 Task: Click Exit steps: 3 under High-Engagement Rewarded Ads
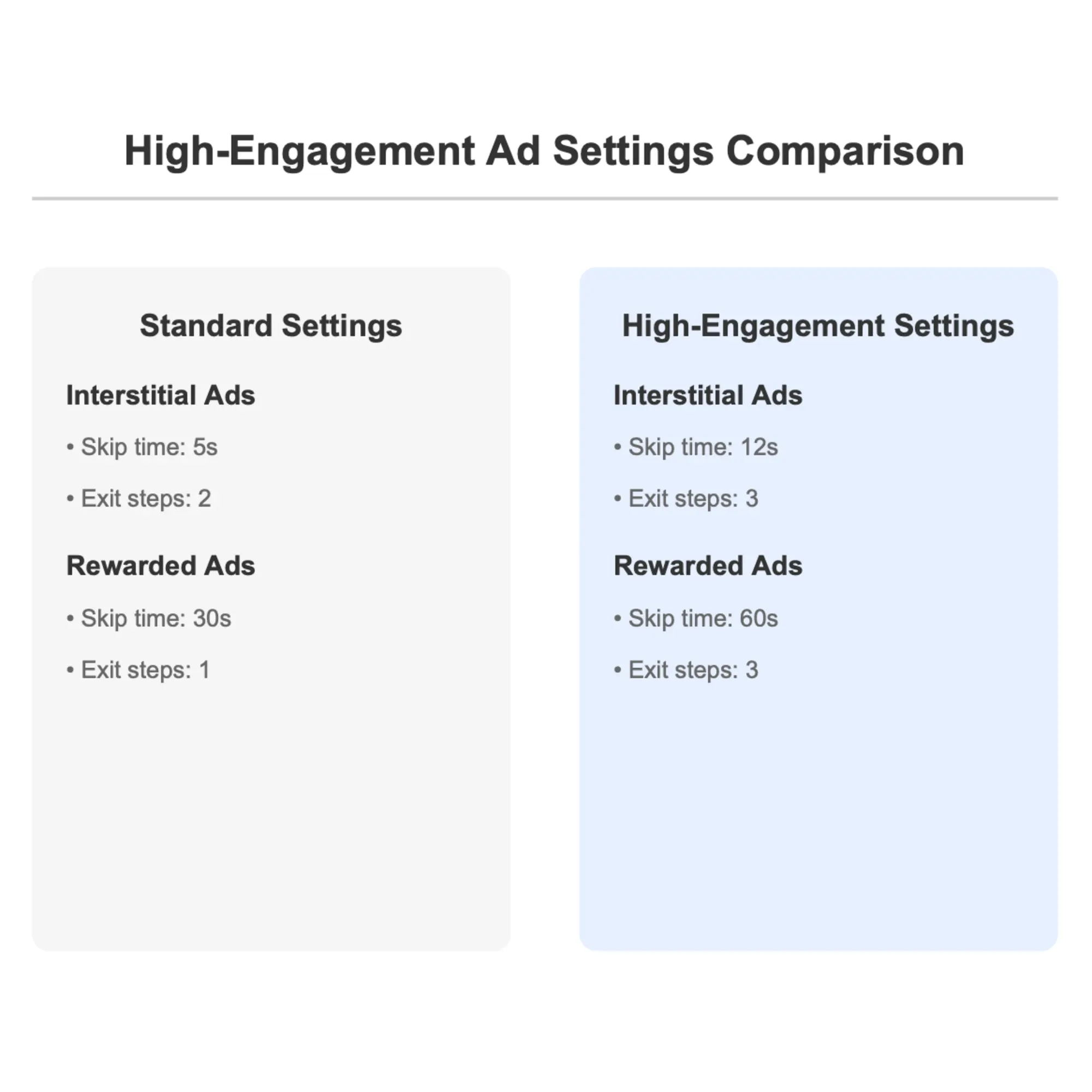point(686,670)
